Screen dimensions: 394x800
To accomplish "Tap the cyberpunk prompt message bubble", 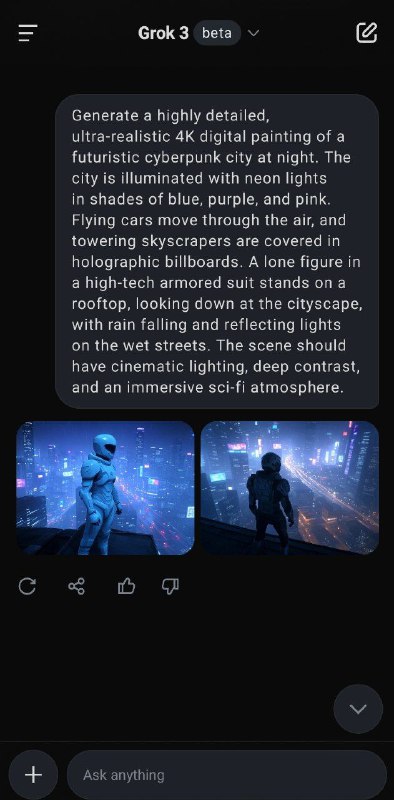I will pyautogui.click(x=217, y=251).
